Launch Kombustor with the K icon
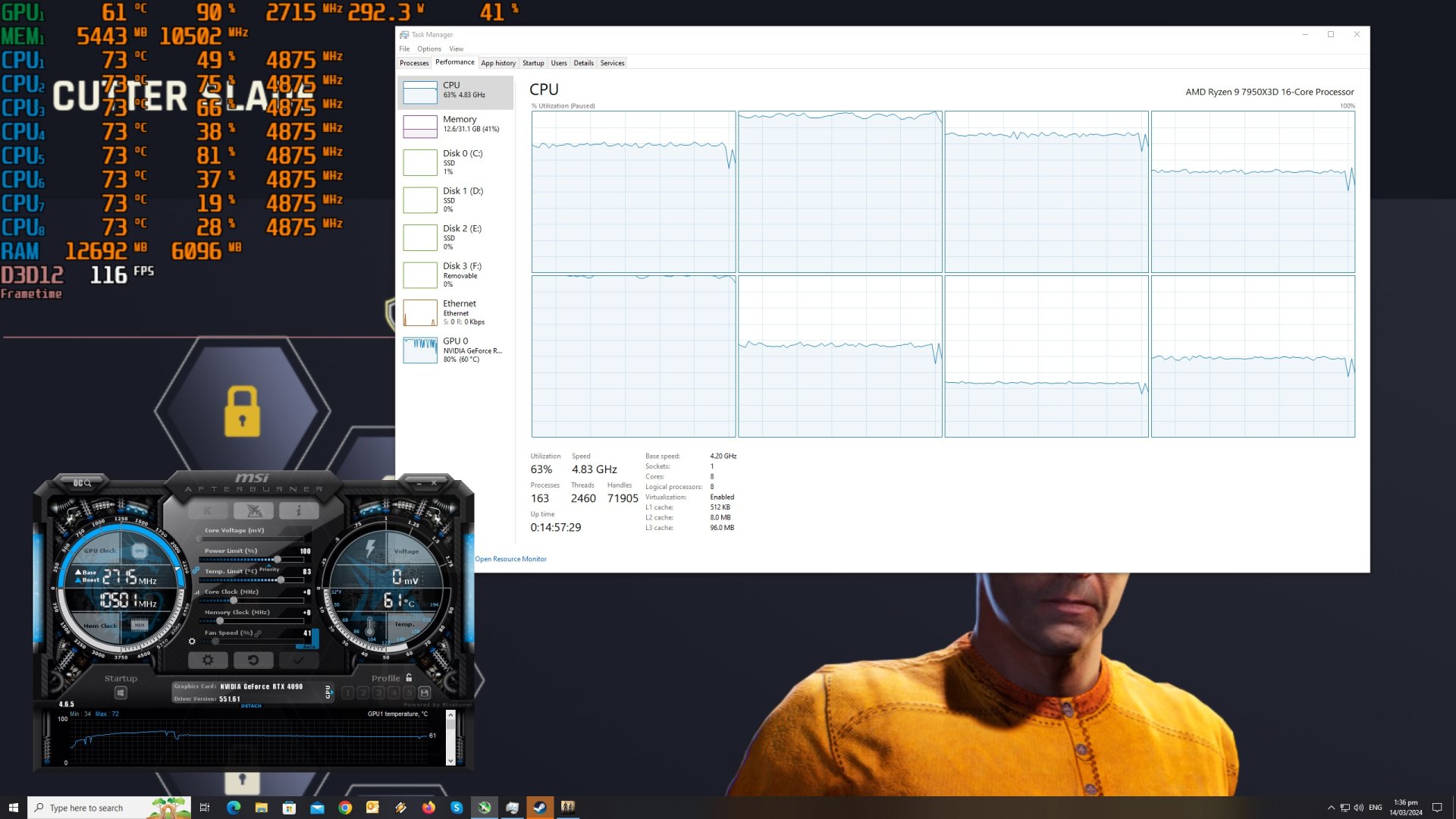The height and width of the screenshot is (819, 1456). pos(207,510)
